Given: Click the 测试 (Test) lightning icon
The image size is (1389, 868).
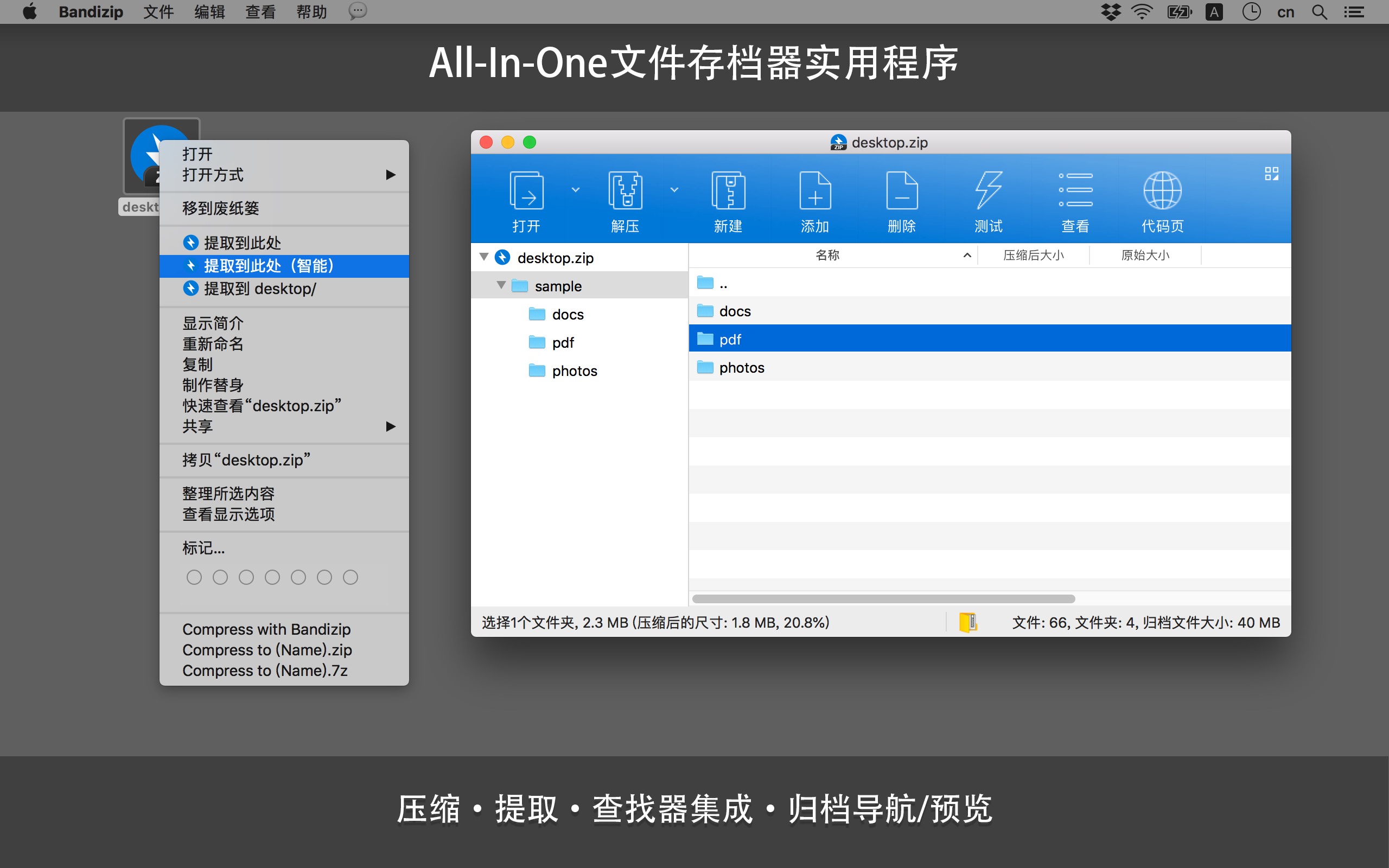Looking at the screenshot, I should [x=989, y=191].
